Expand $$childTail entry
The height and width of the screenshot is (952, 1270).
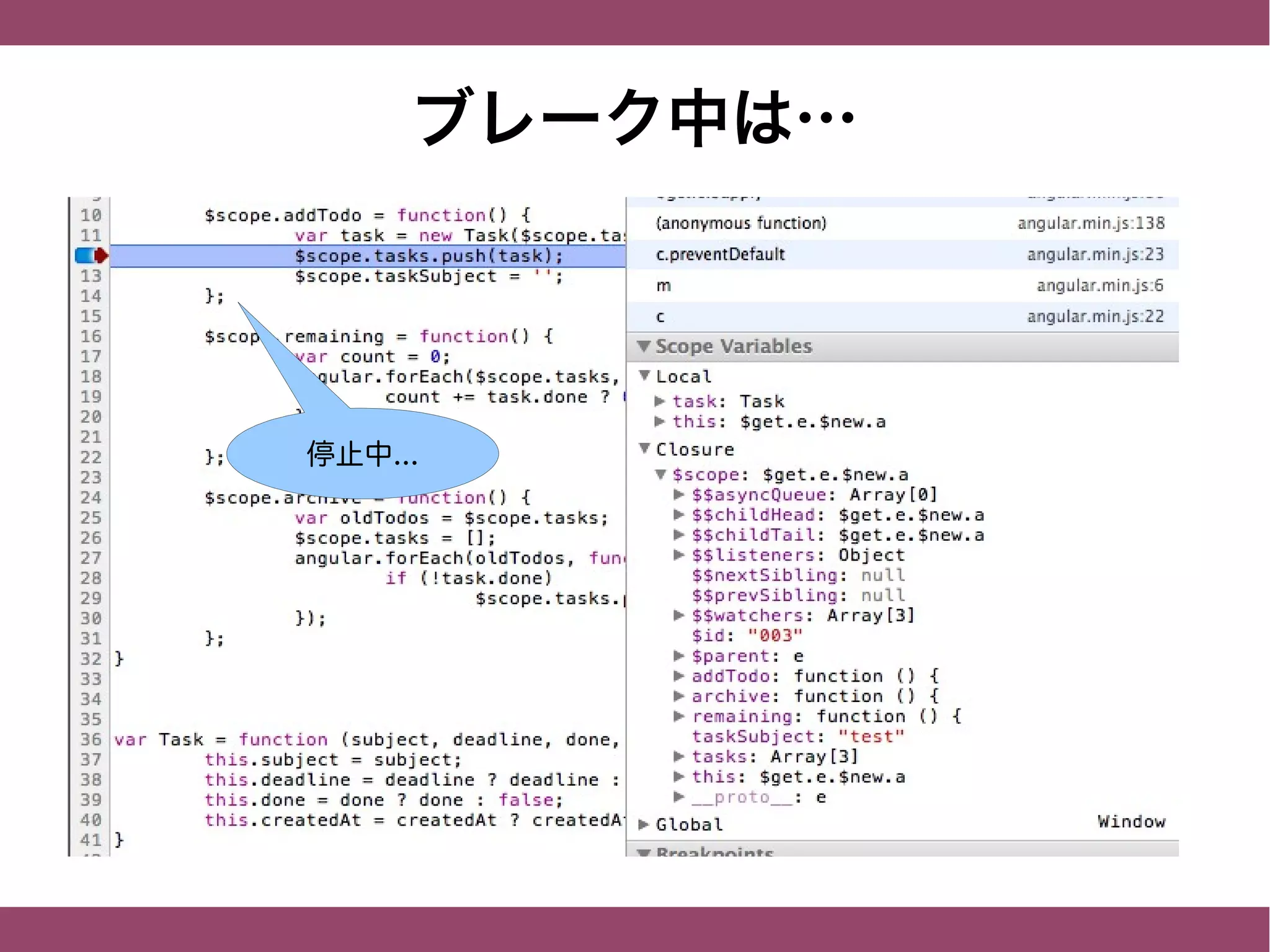[x=679, y=535]
